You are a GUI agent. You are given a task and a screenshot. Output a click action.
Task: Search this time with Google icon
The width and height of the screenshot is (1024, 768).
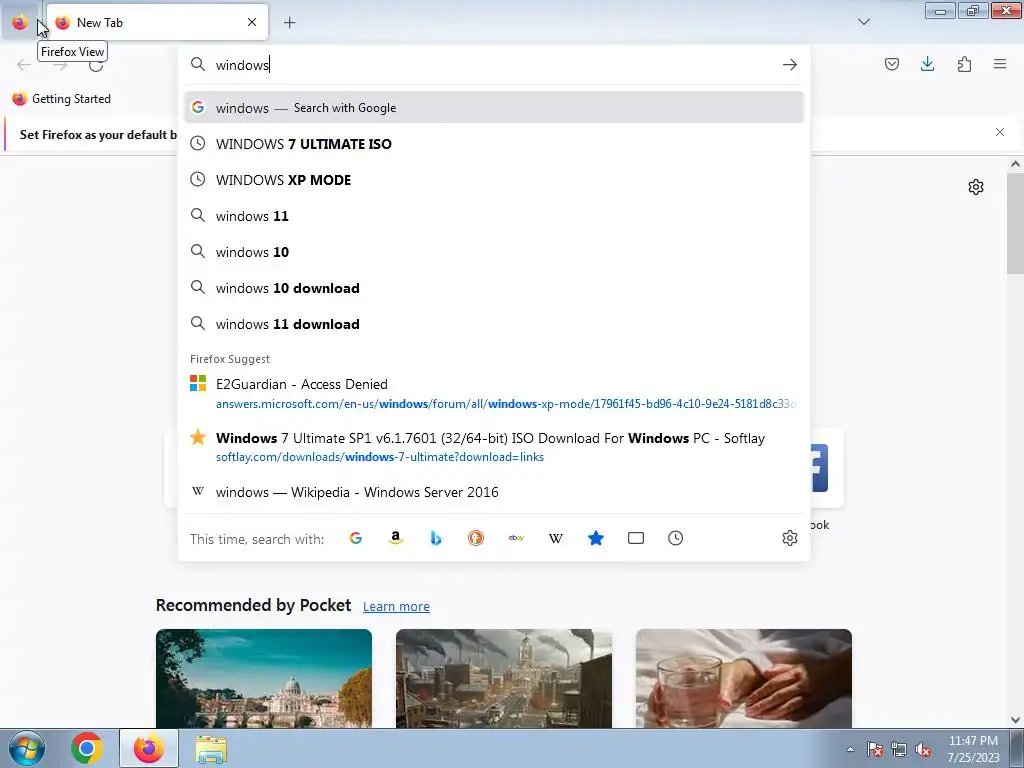tap(356, 538)
